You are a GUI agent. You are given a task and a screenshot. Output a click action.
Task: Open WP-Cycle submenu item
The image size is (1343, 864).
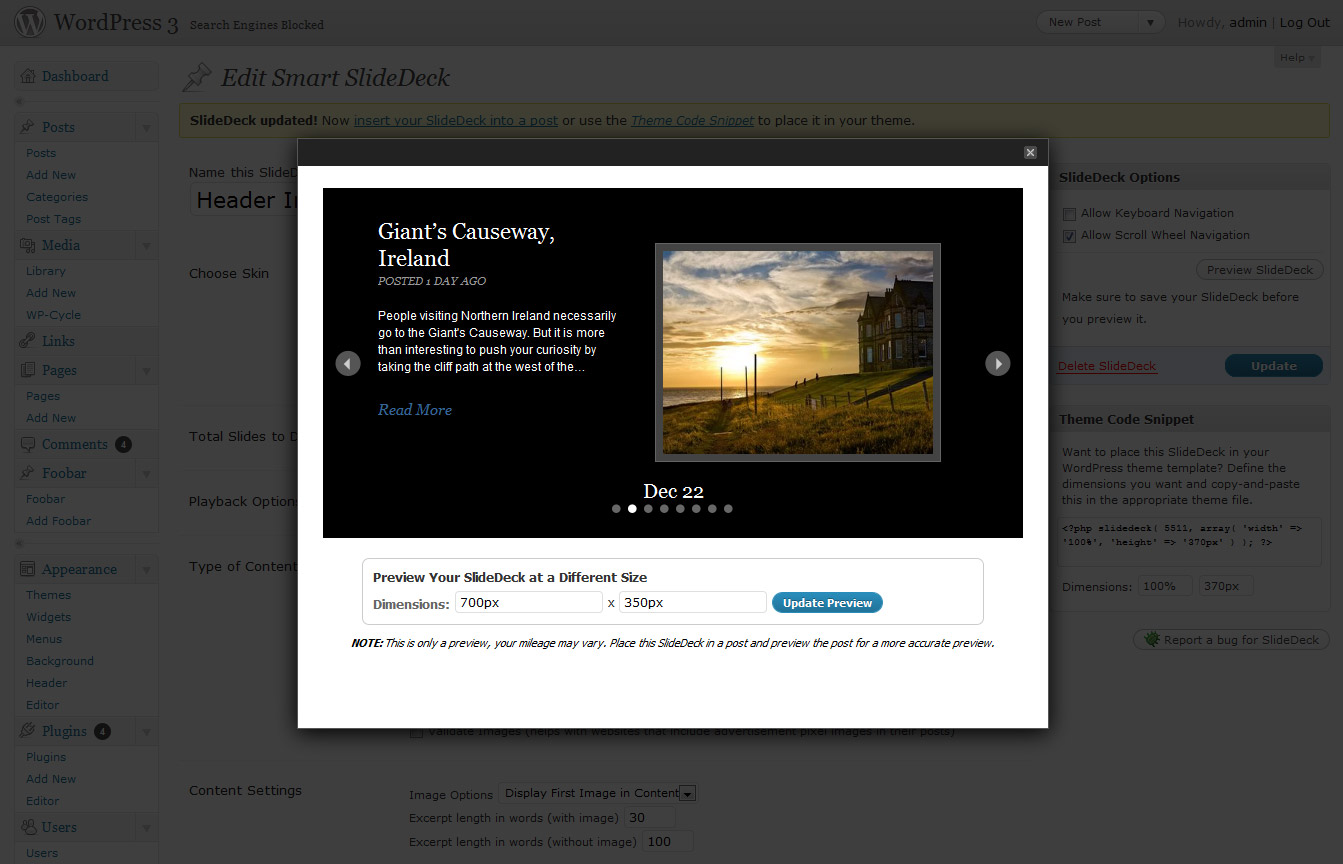[54, 315]
